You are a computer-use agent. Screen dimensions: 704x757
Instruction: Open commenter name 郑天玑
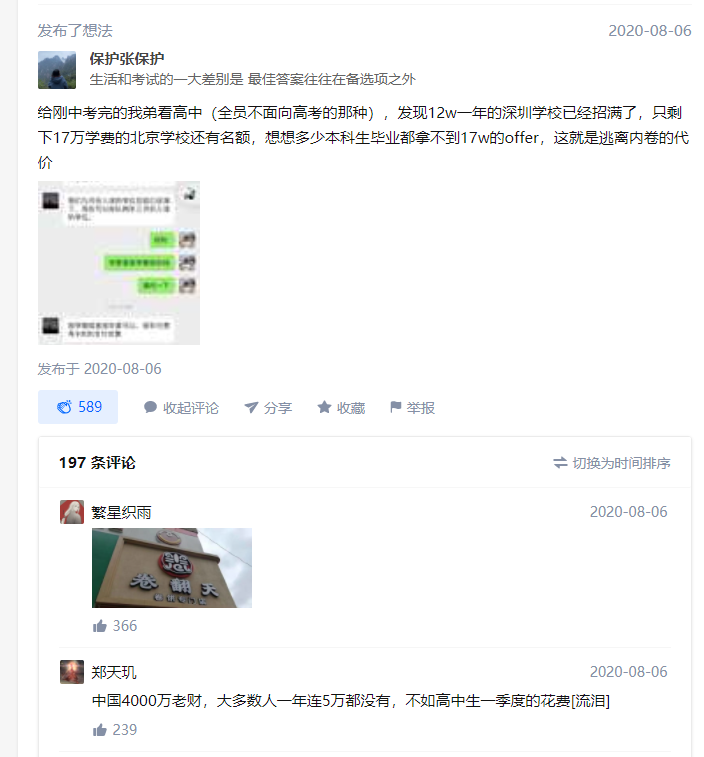click(x=114, y=672)
